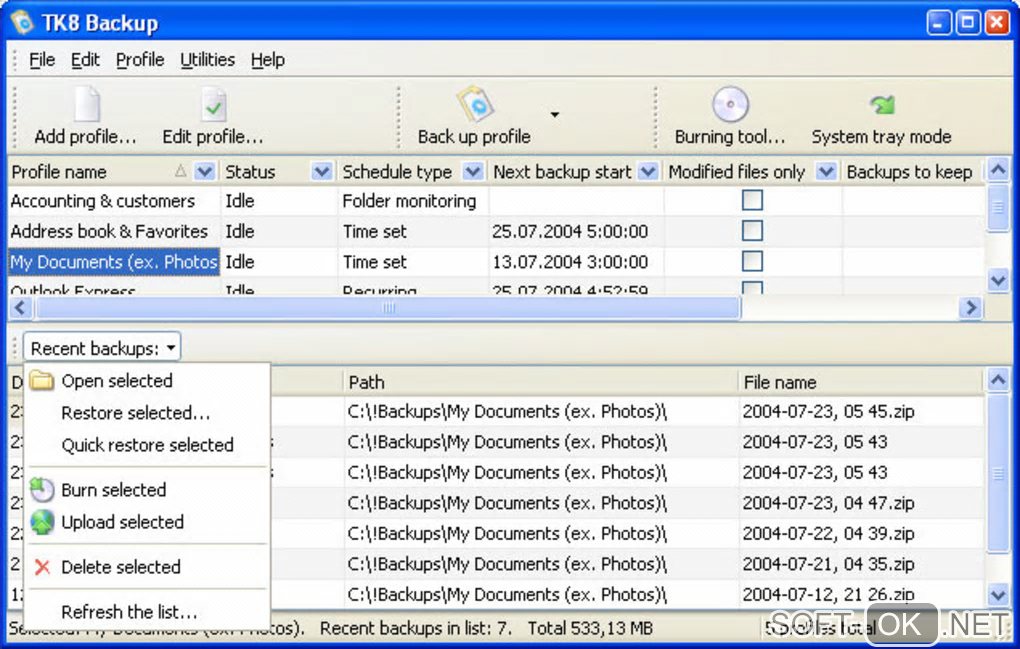This screenshot has width=1020, height=649.
Task: Open the Schedule type column filter dropdown
Action: point(472,172)
